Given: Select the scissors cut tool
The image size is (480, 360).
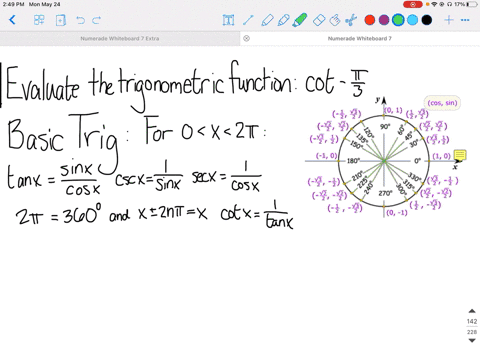Looking at the screenshot, I should (351, 20).
